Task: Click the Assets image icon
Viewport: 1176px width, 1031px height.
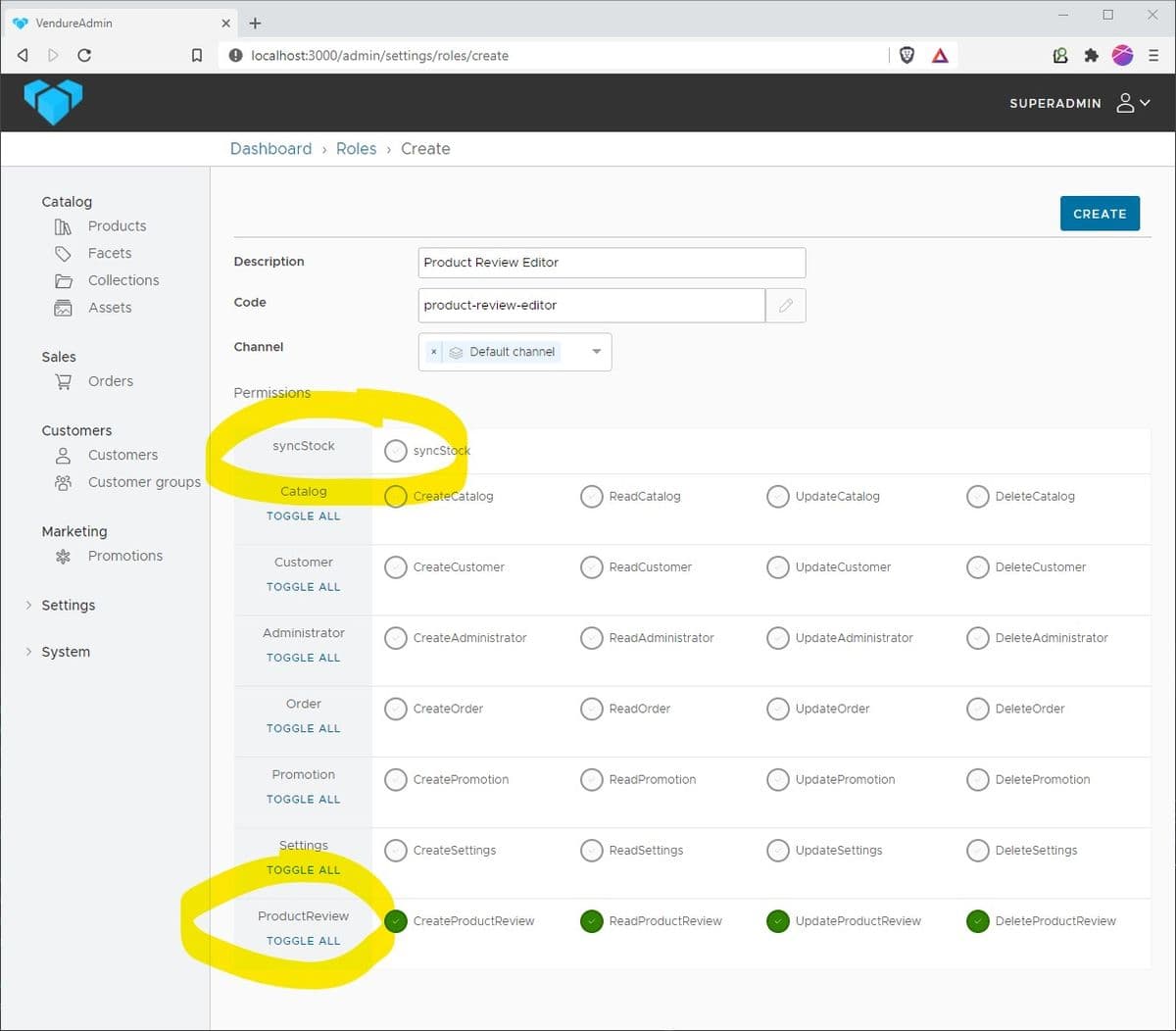Action: [x=63, y=309]
